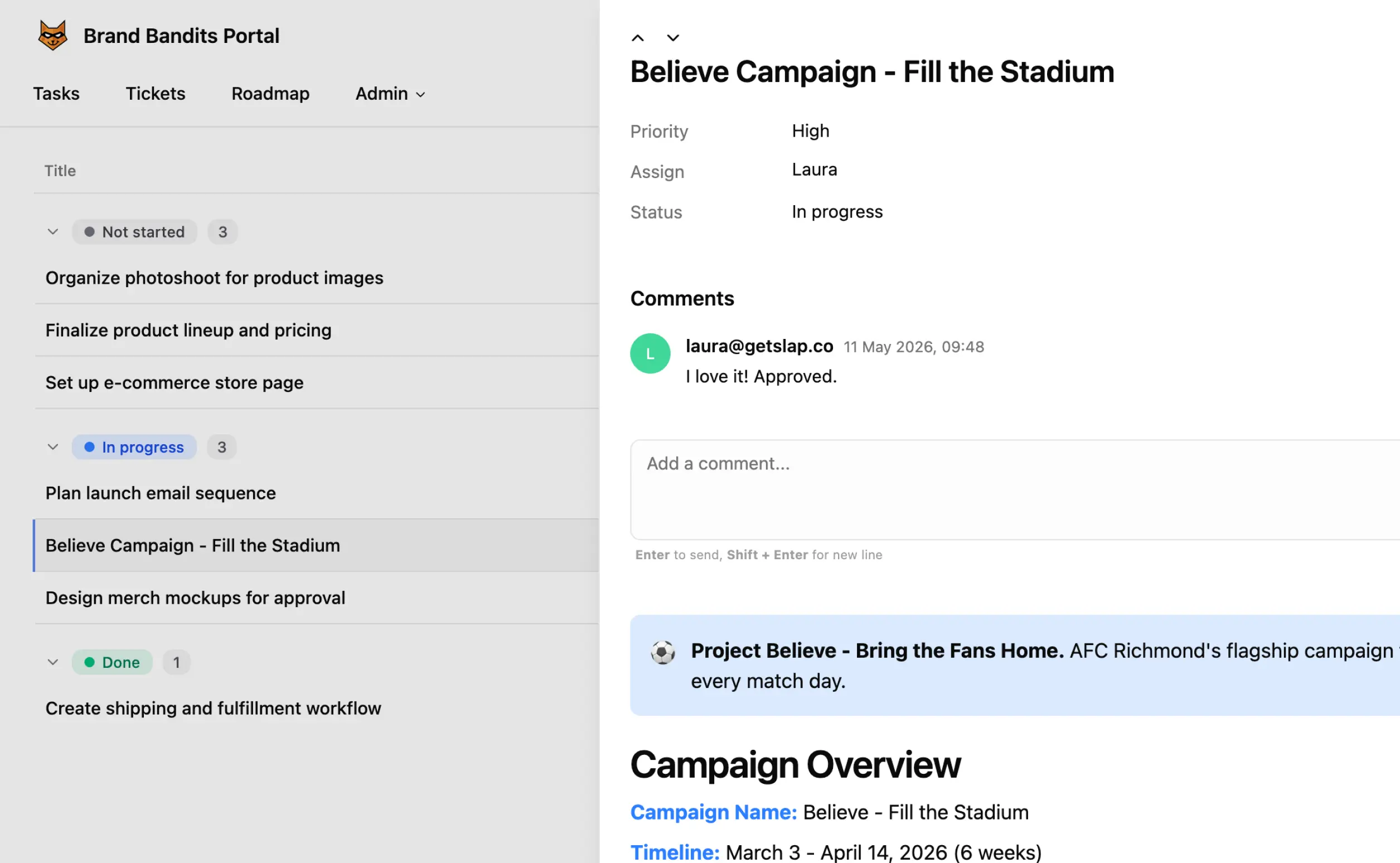Open the Roadmap tab
Screen dimensions: 1400x863
(x=270, y=94)
